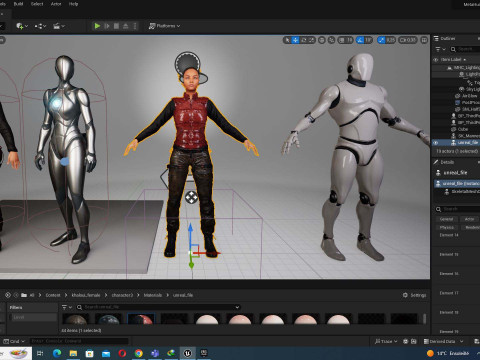Open the Derived Data dropdown in status bar
The image size is (480, 360).
coord(443,341)
